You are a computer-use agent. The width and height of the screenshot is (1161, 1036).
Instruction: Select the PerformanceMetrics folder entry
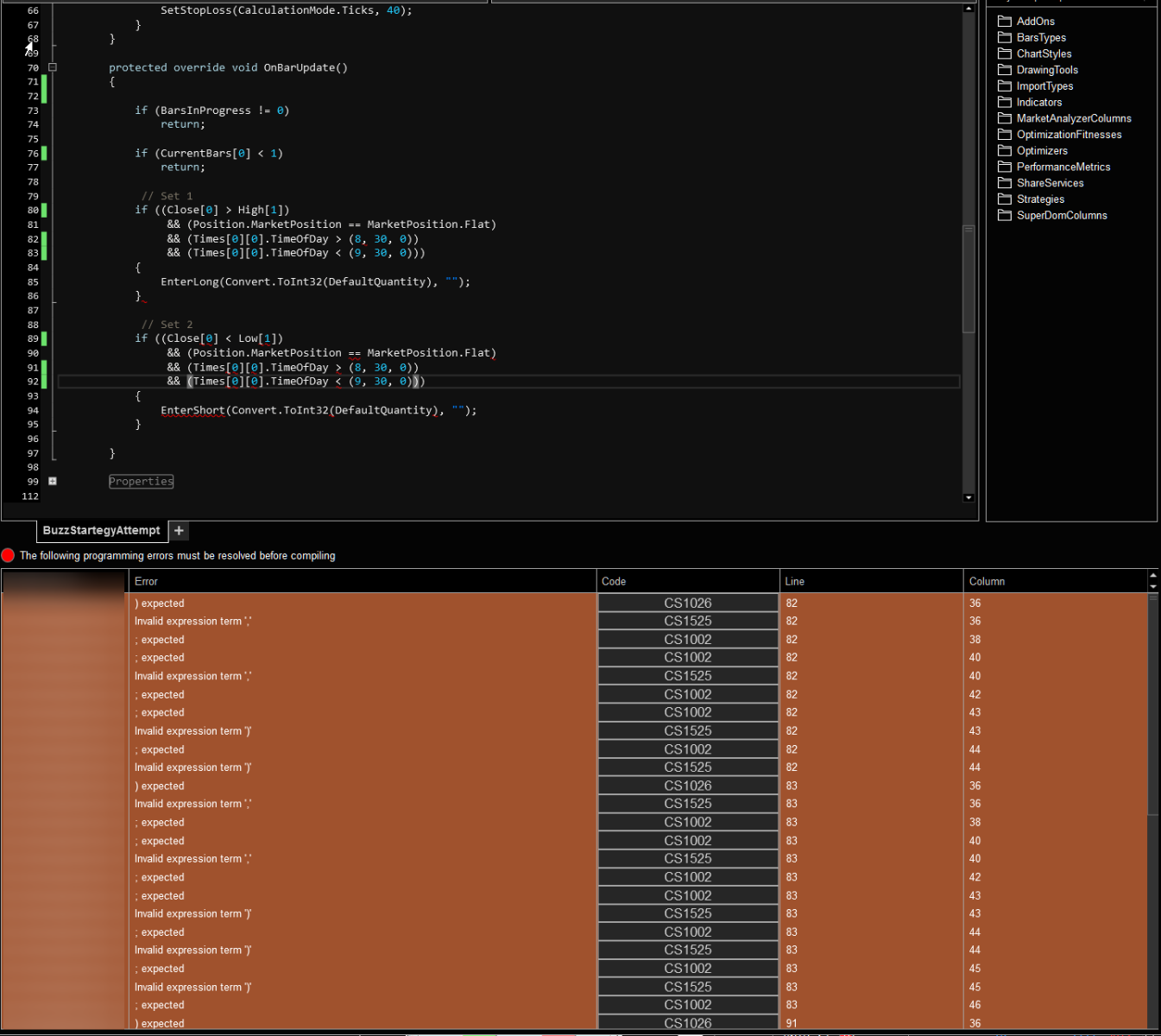click(1063, 167)
